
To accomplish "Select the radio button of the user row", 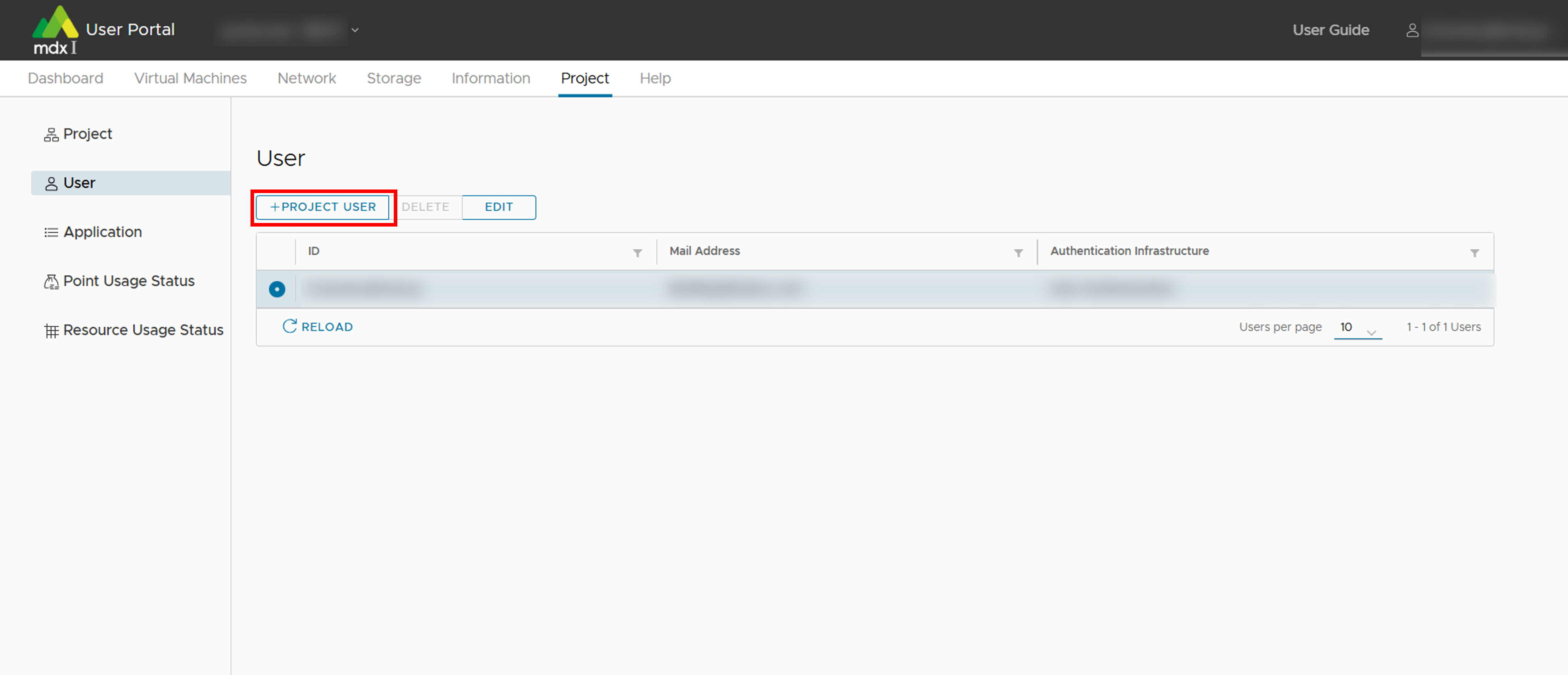I will (x=277, y=289).
